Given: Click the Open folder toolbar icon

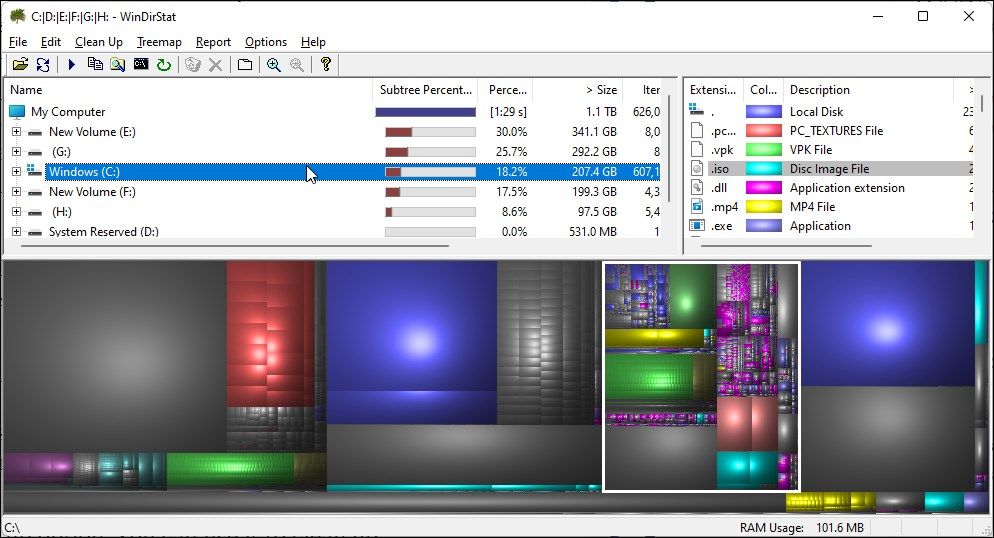Looking at the screenshot, I should tap(19, 65).
